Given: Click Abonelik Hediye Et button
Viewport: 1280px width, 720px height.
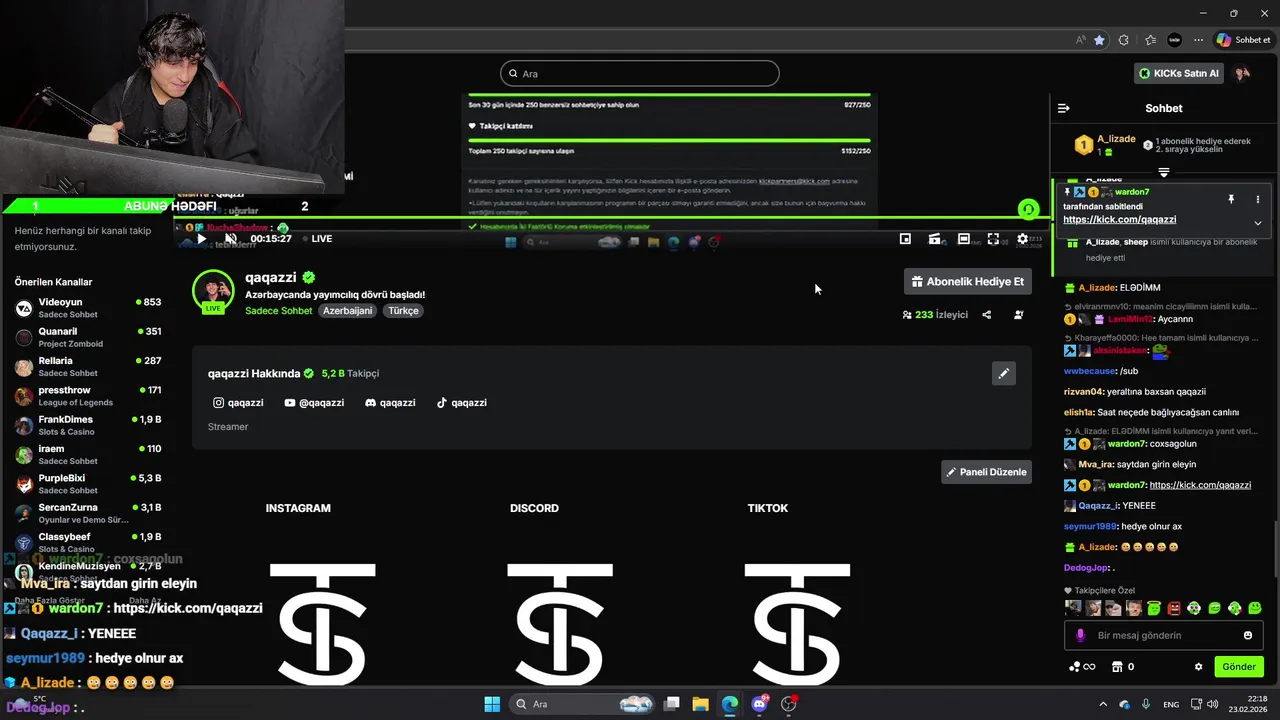Looking at the screenshot, I should [967, 282].
